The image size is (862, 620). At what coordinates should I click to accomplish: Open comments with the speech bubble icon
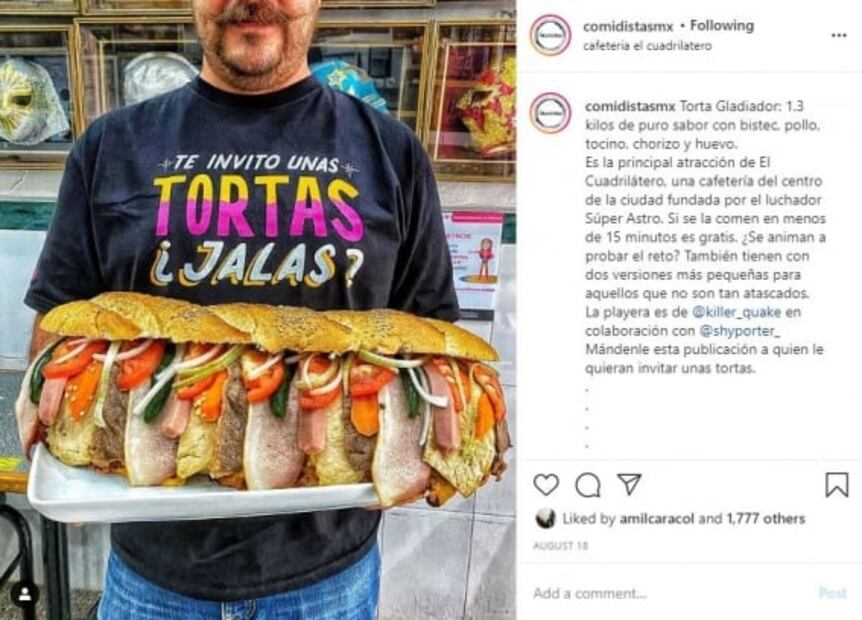[588, 485]
